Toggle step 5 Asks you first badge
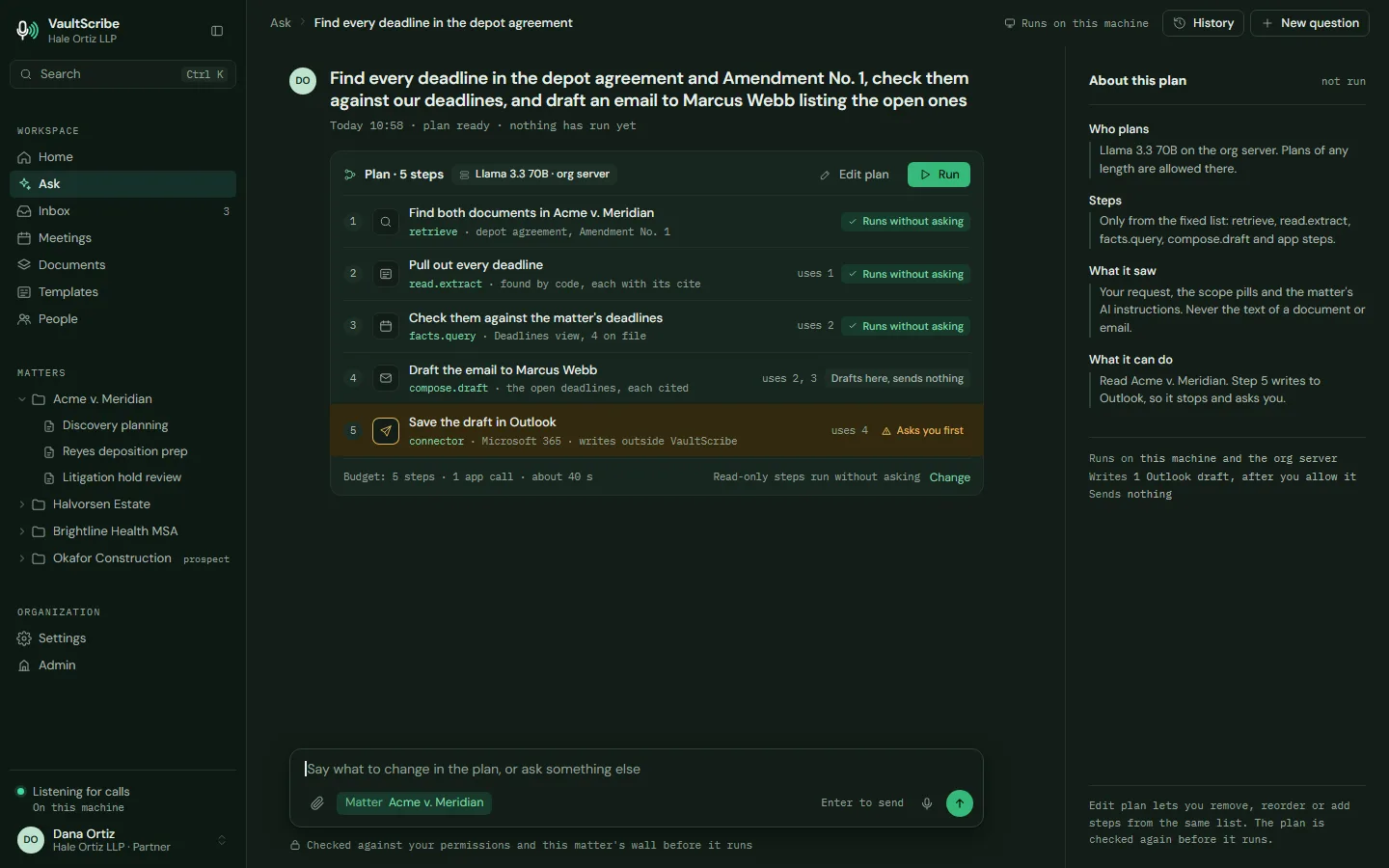This screenshot has width=1389, height=868. [x=922, y=431]
